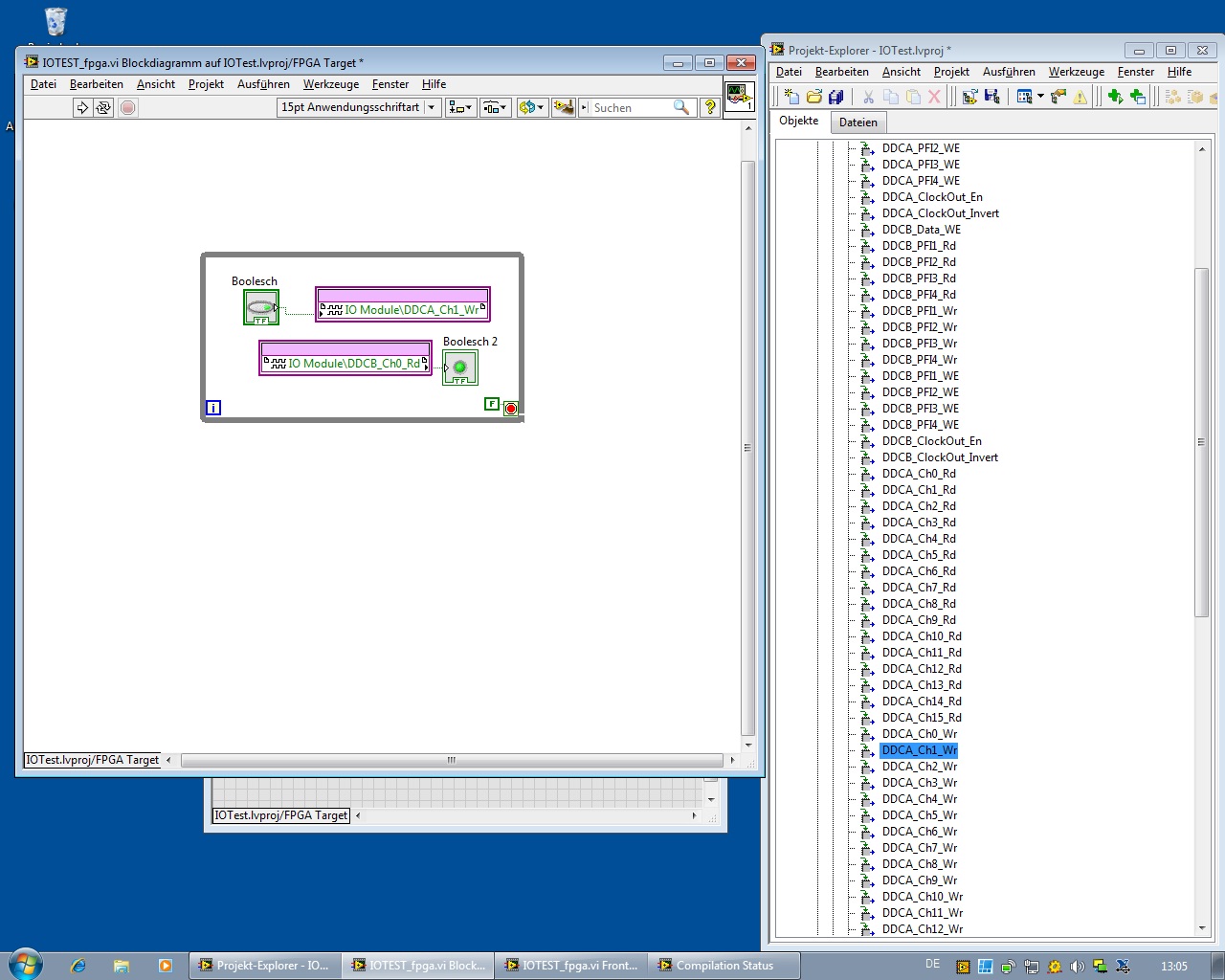Click the Open Project folder icon
The width and height of the screenshot is (1225, 980).
[x=813, y=97]
